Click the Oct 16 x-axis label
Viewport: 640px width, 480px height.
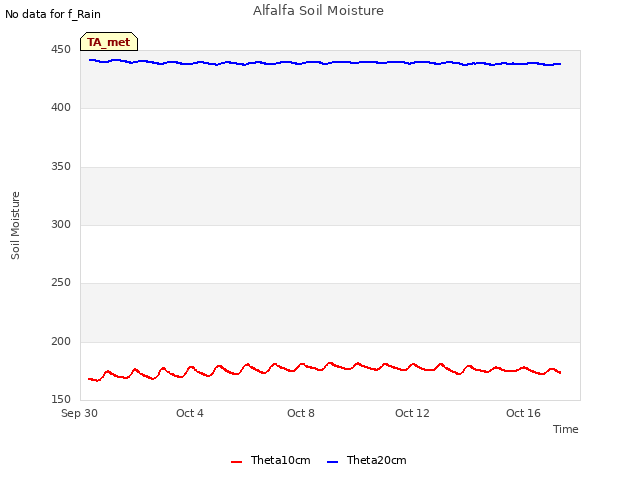[x=523, y=413]
